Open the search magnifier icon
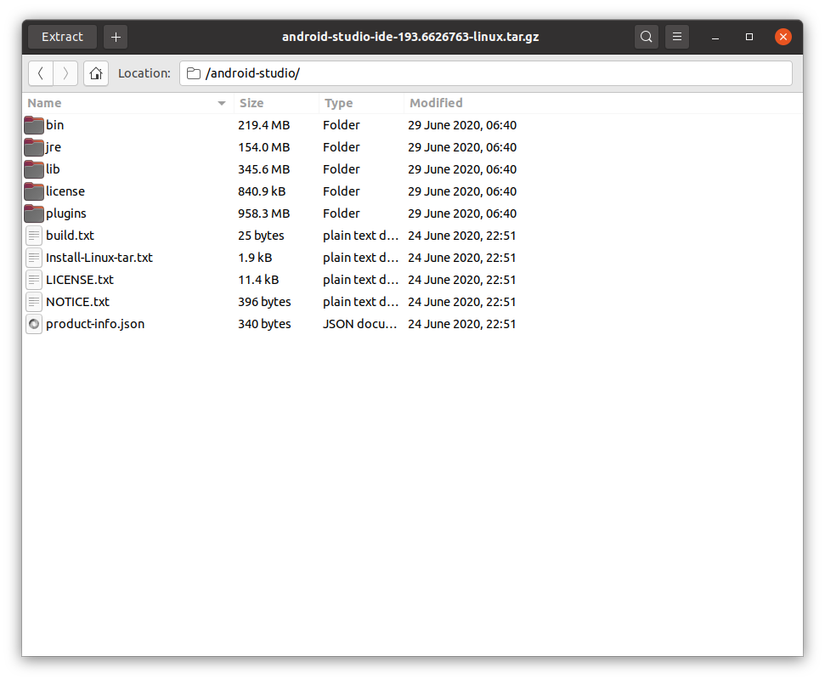 646,37
